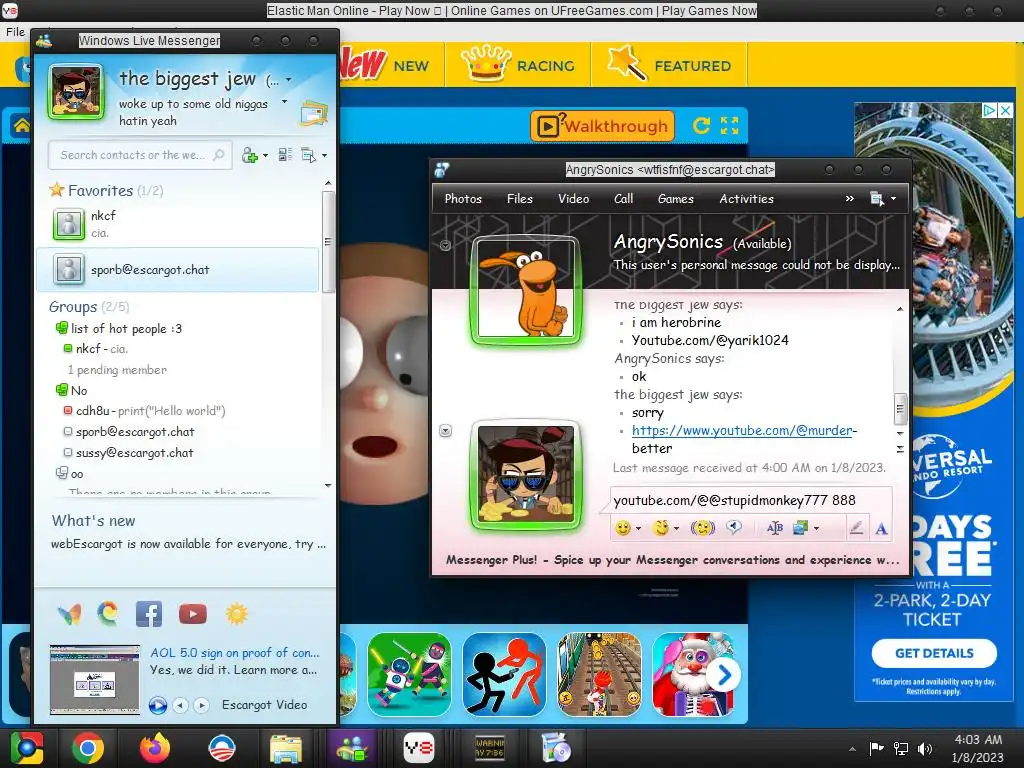Click Call in chat menu

click(624, 199)
